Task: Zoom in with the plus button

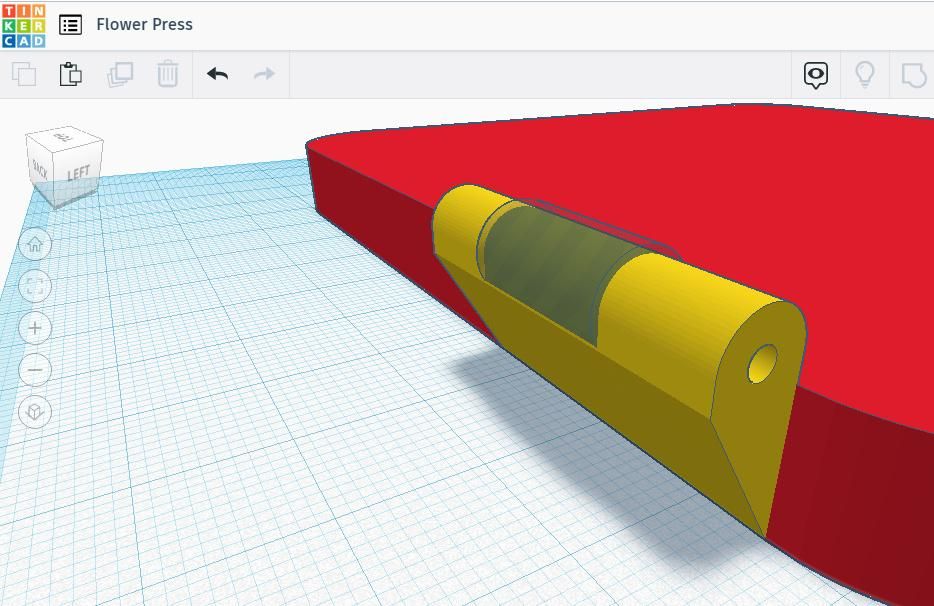Action: point(35,328)
